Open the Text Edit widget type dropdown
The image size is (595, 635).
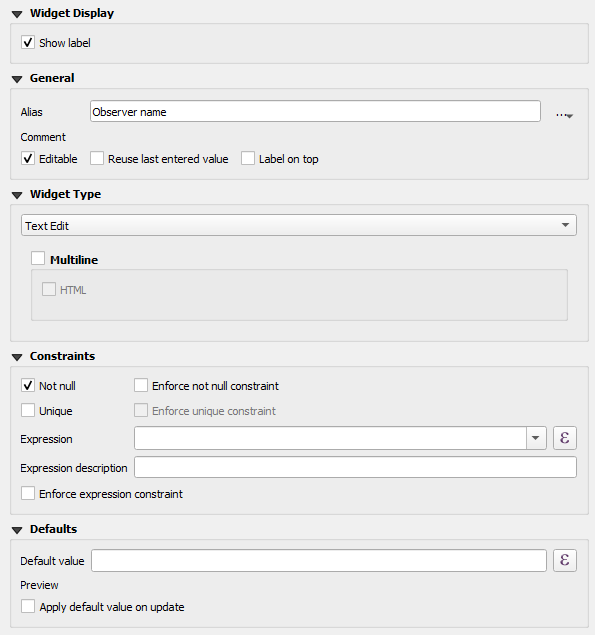(x=299, y=225)
